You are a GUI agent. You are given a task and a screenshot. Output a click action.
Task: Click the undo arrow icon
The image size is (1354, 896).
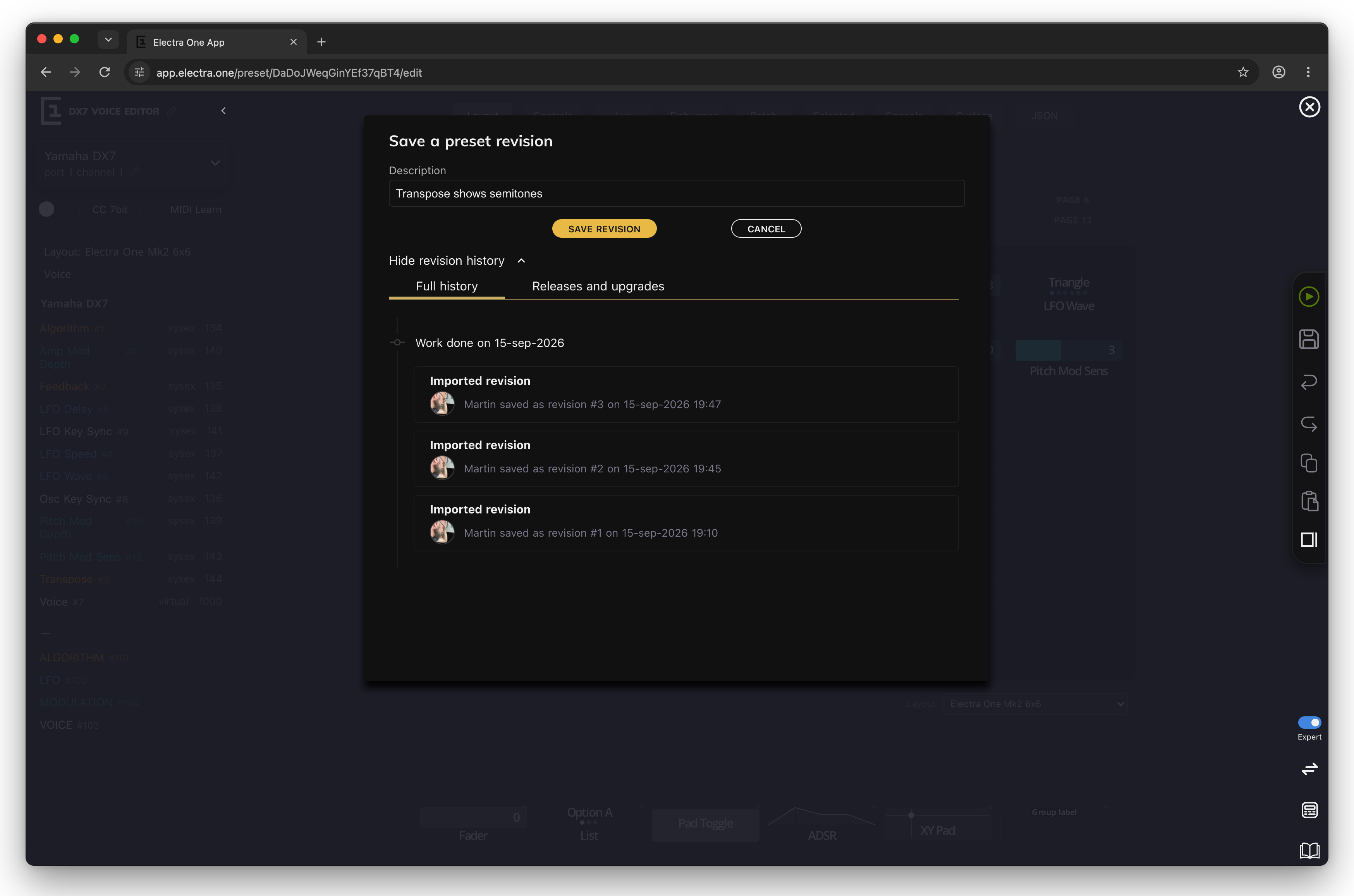tap(1309, 382)
